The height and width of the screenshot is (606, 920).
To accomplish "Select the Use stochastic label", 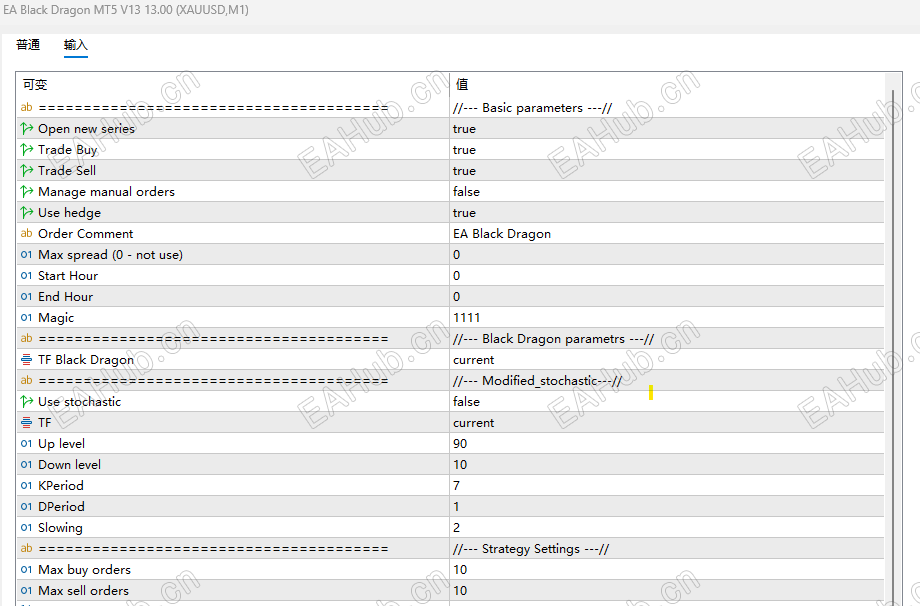I will point(79,401).
